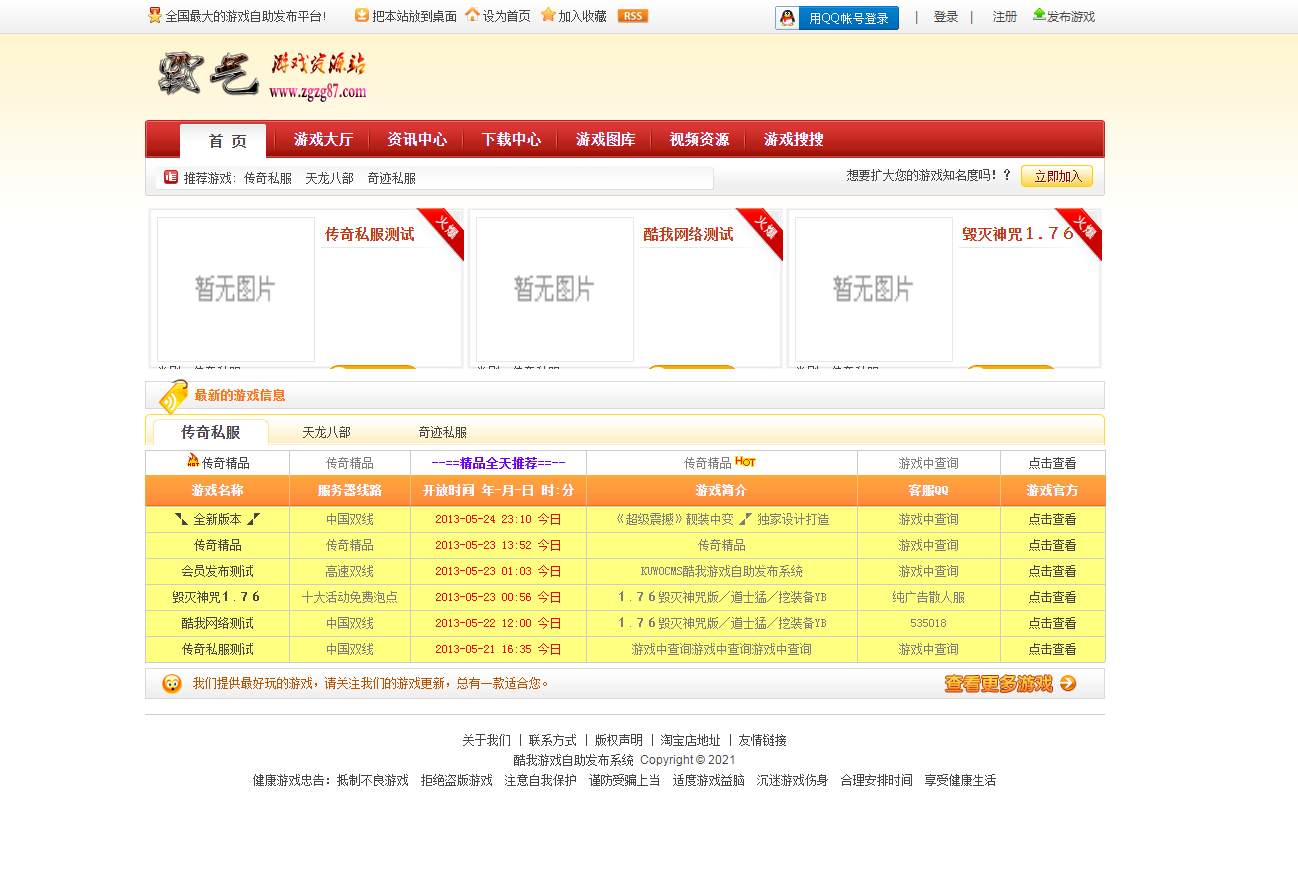This screenshot has height=876, width=1298.
Task: Open the 游戏大厅 navigation menu
Action: pos(323,140)
